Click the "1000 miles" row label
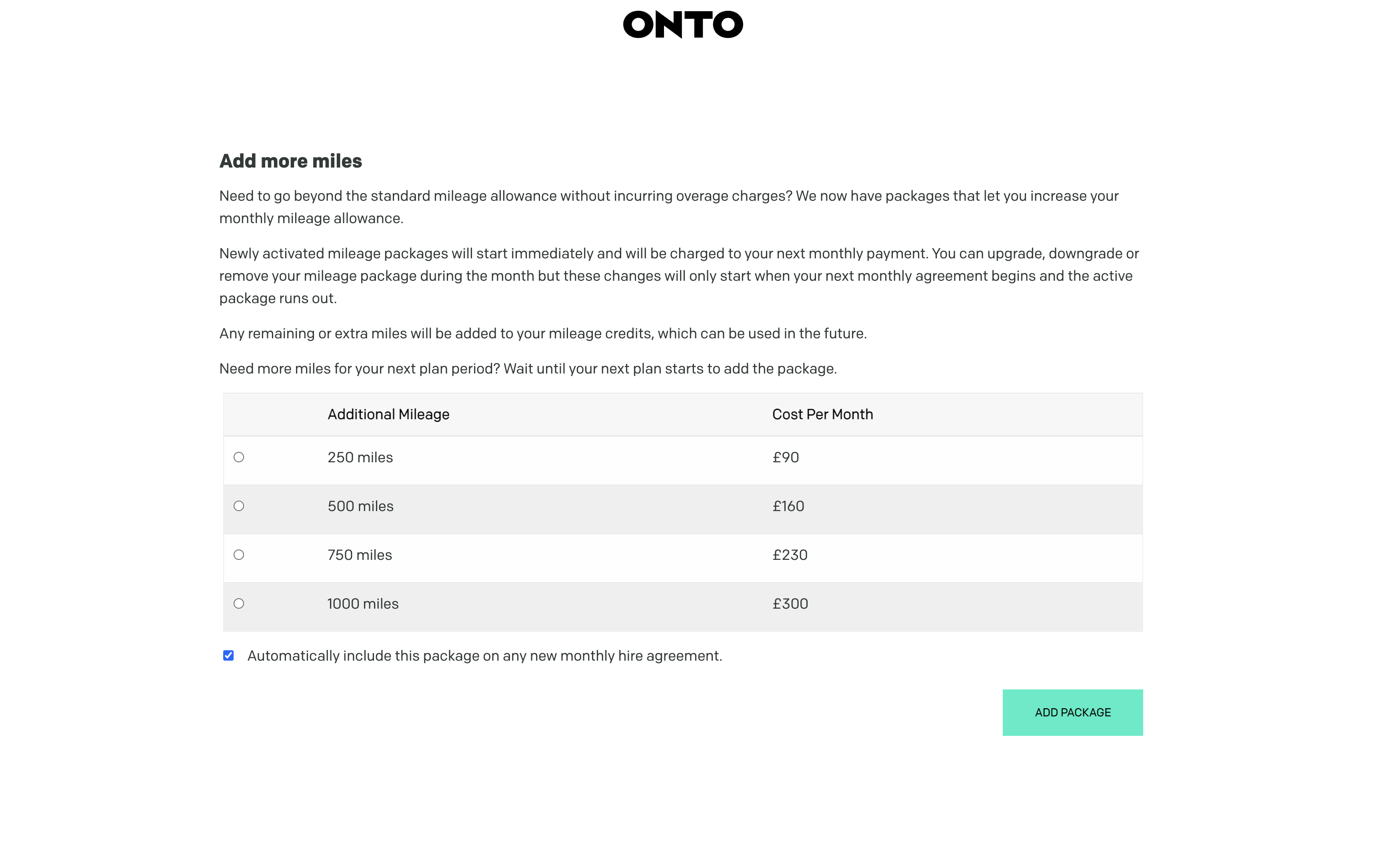Image resolution: width=1400 pixels, height=843 pixels. tap(363, 604)
